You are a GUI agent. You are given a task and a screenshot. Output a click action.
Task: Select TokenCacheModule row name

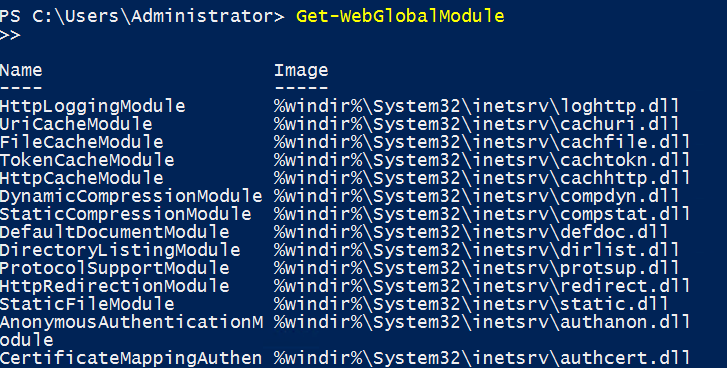(x=87, y=160)
